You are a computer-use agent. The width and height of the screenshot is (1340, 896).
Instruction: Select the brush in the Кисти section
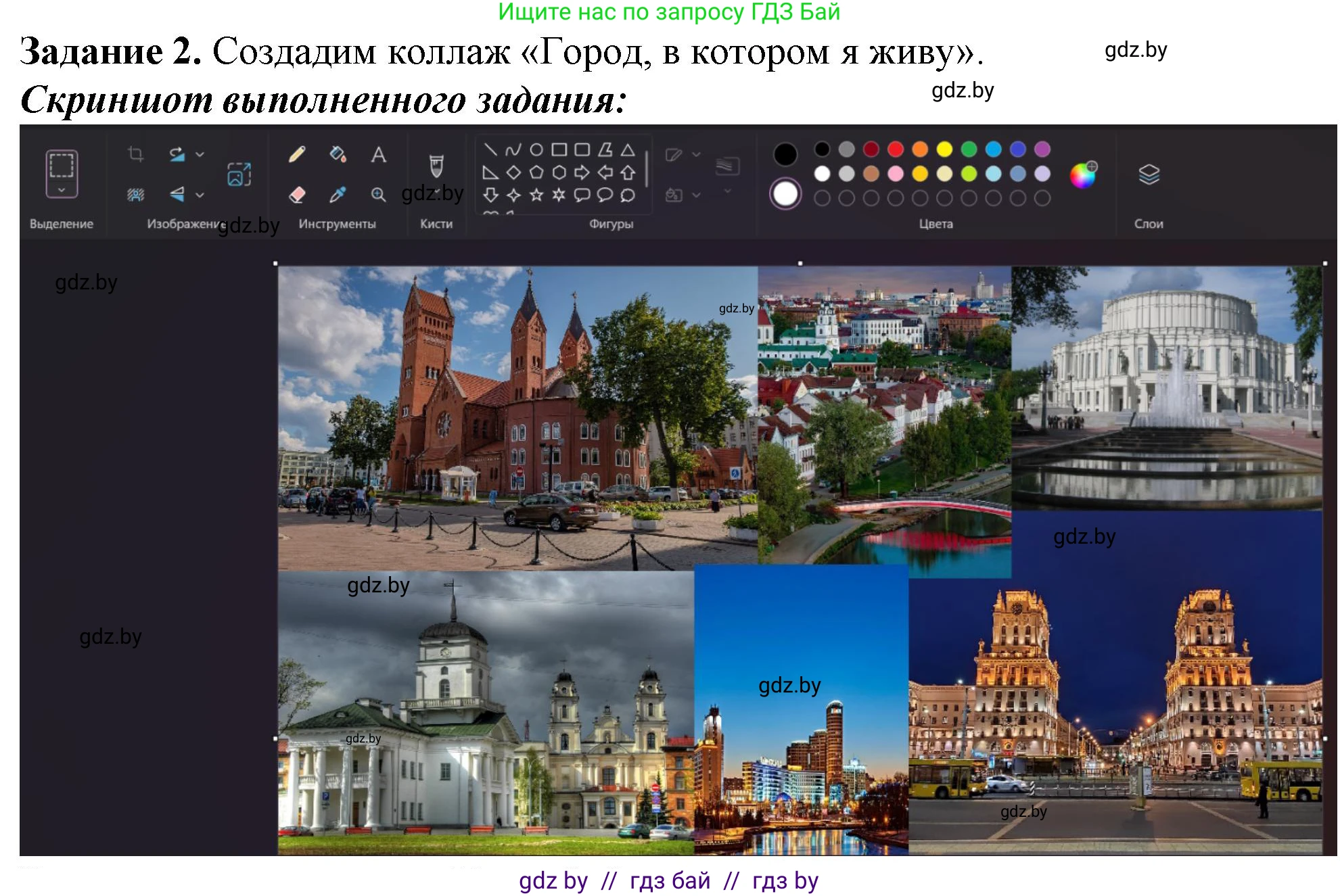click(436, 165)
